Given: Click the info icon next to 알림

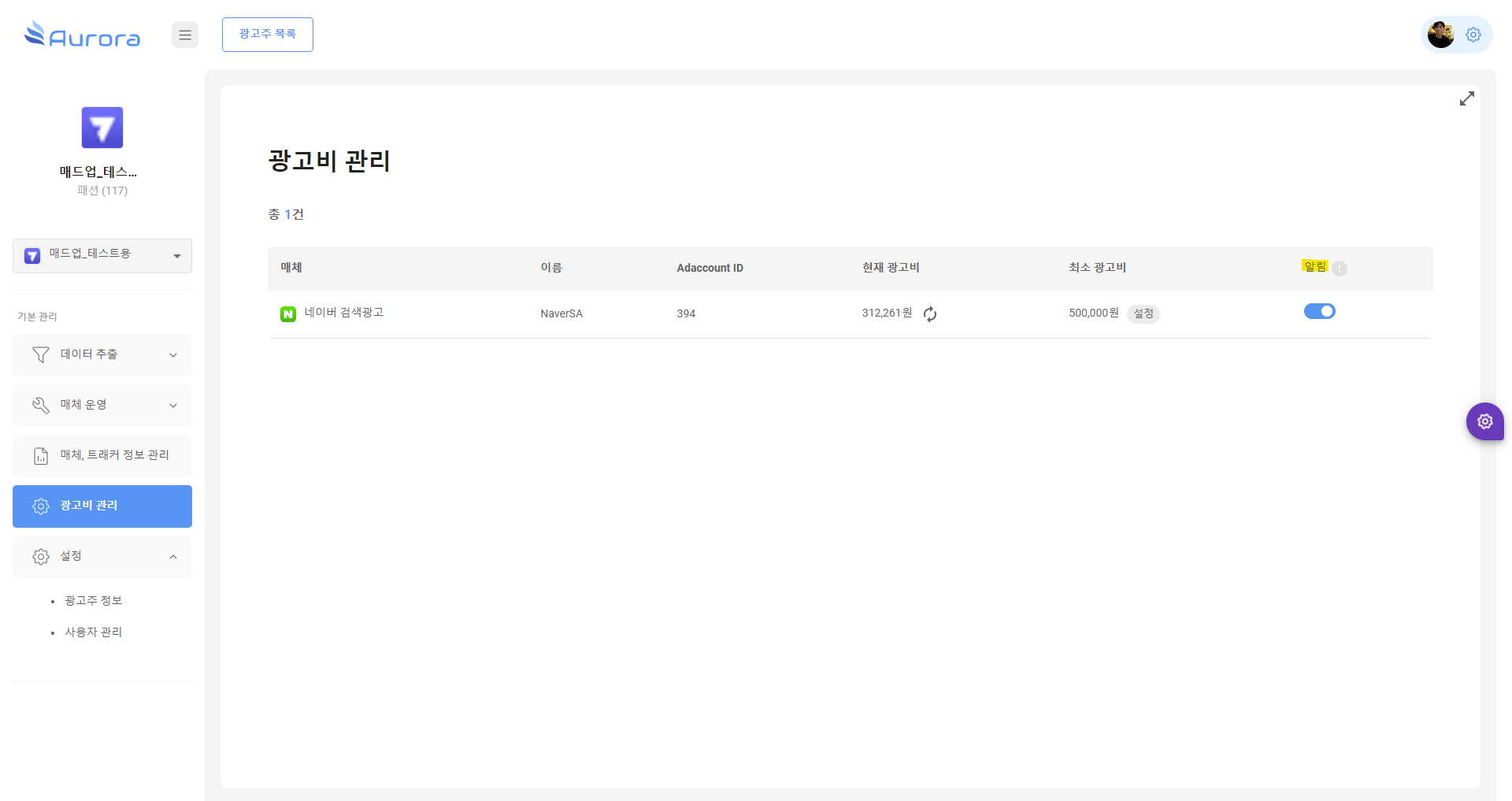Looking at the screenshot, I should 1340,269.
